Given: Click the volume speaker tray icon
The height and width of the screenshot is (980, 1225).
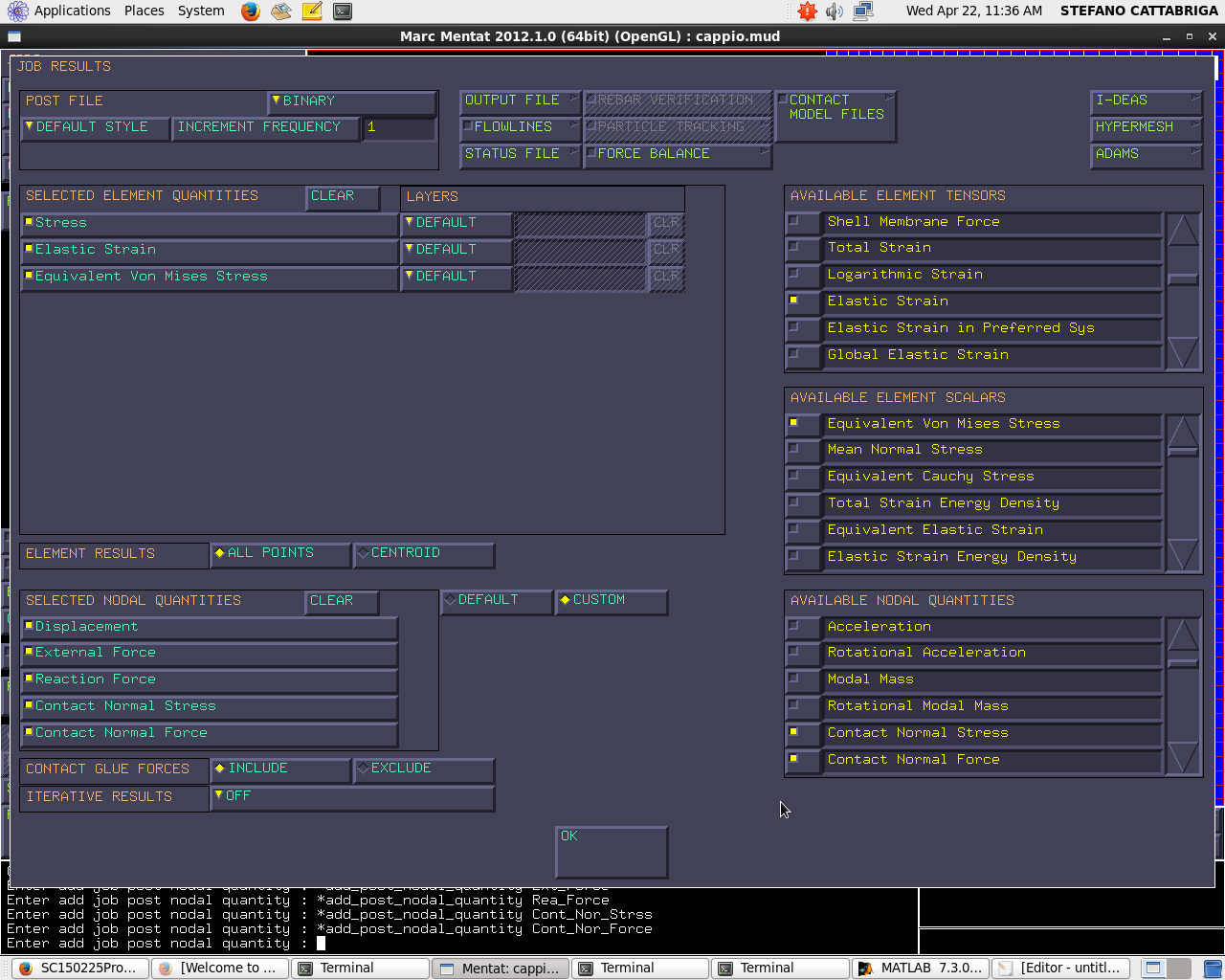Looking at the screenshot, I should coord(835,11).
